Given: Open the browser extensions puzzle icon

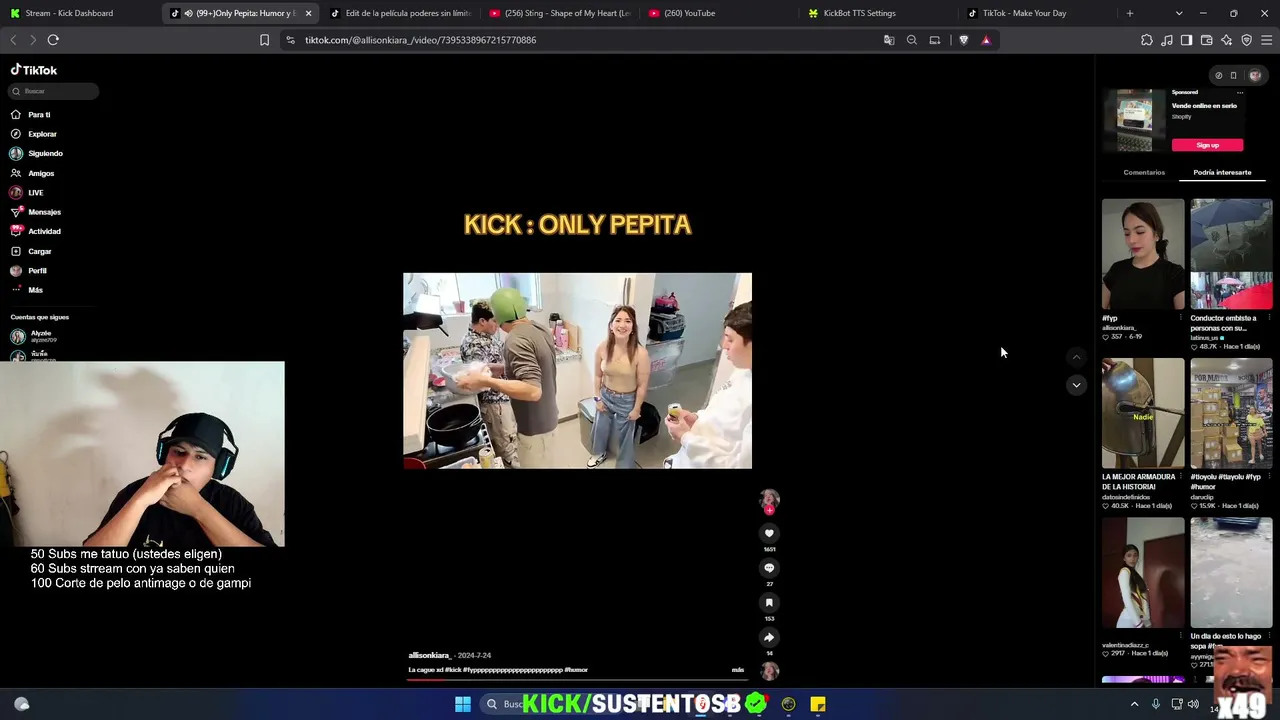Looking at the screenshot, I should point(1147,40).
